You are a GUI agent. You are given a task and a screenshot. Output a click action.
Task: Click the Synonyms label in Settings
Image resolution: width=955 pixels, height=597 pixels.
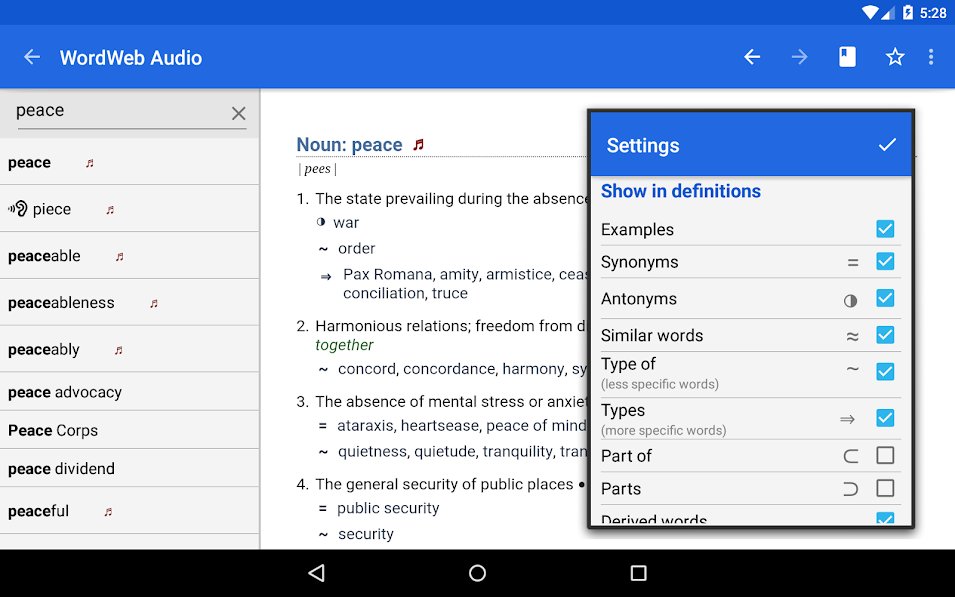(x=640, y=262)
